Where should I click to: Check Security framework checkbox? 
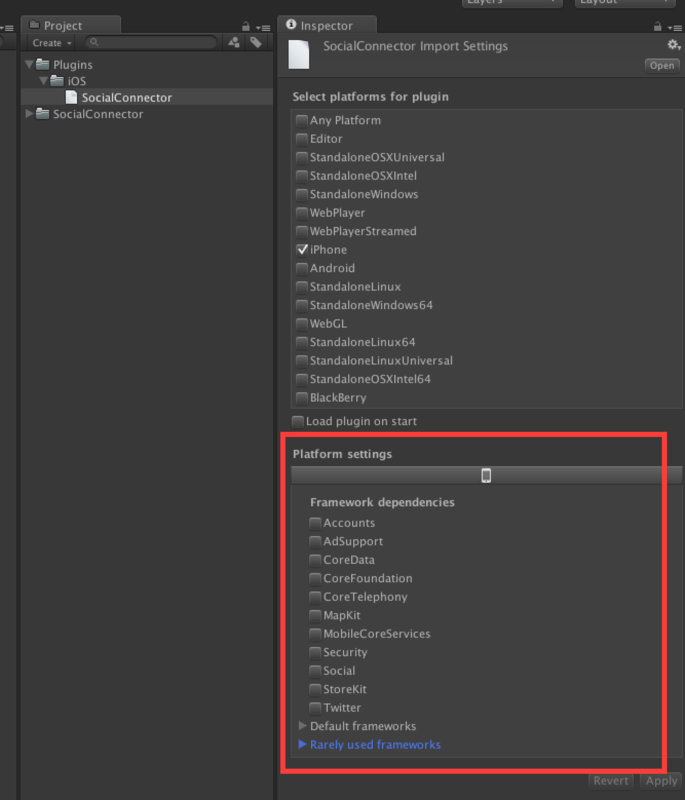point(315,653)
